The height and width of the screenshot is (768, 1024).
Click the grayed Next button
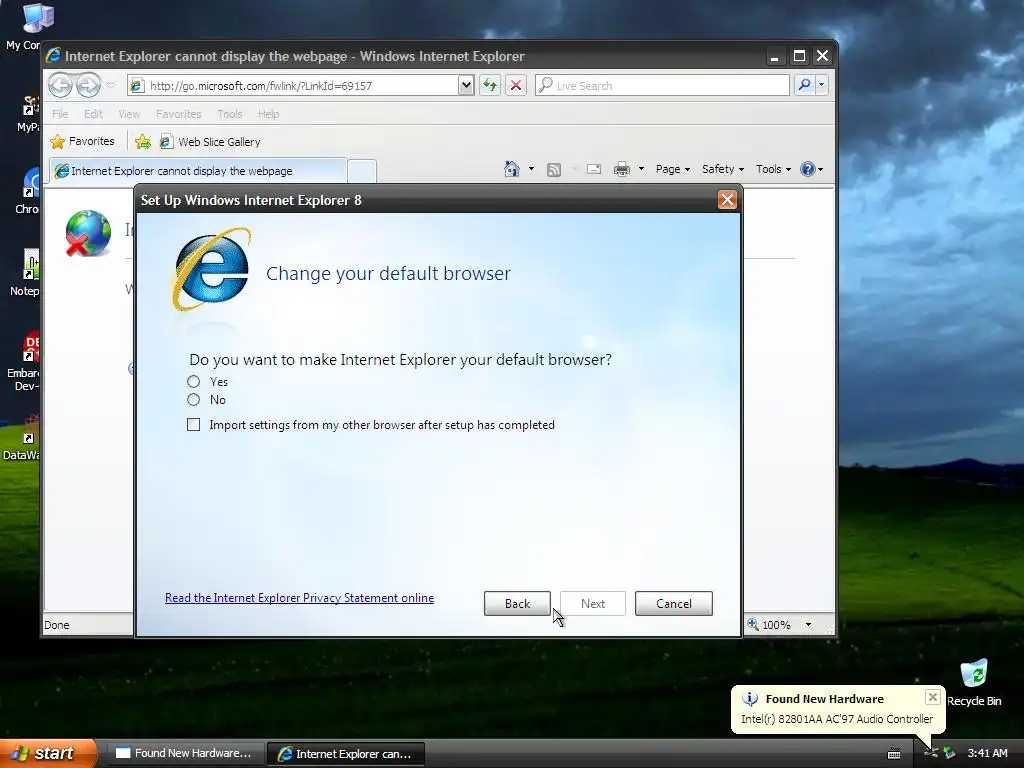592,603
